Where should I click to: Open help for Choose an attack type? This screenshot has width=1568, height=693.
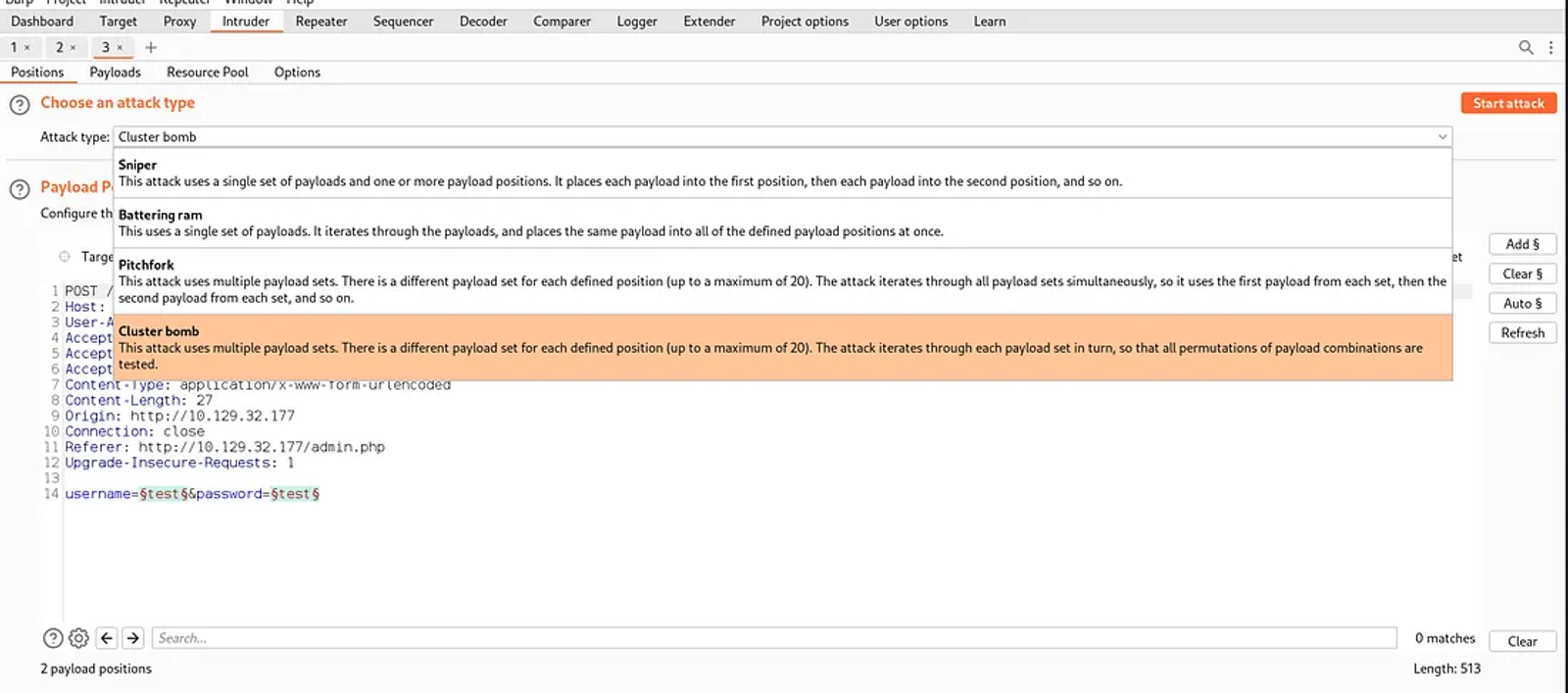20,104
